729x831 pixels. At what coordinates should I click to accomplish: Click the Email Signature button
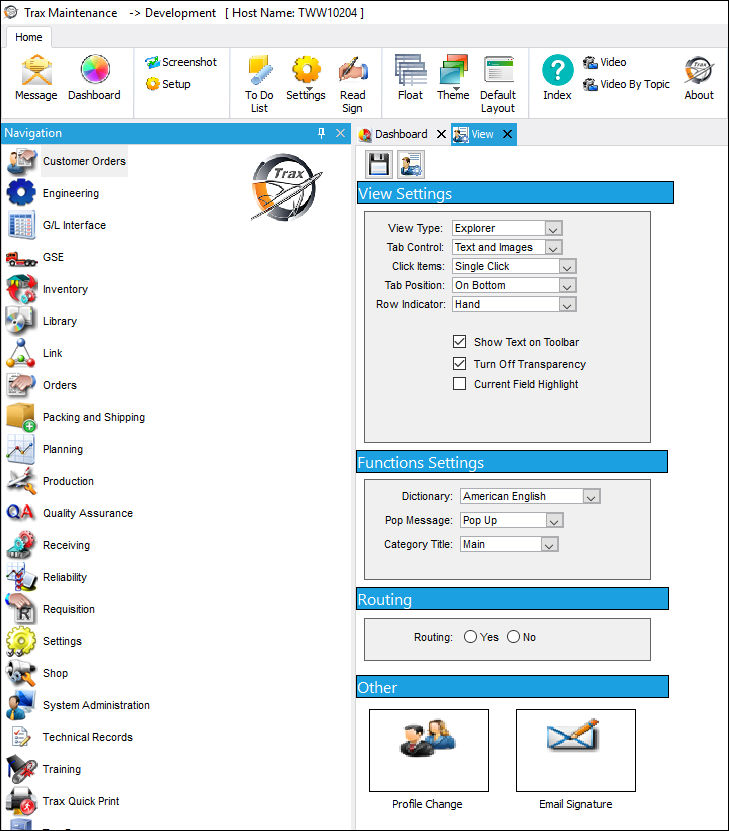tap(576, 750)
